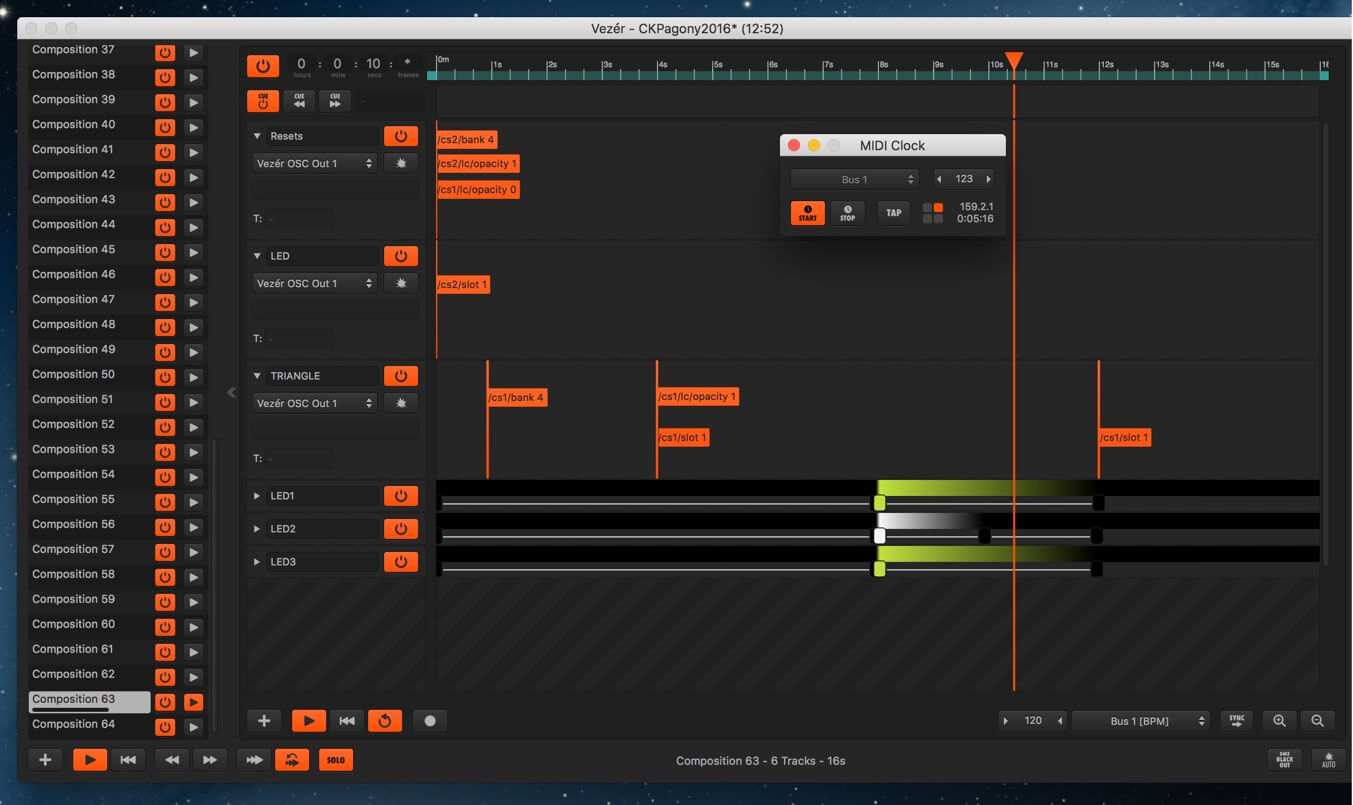Add a new track with the plus button
This screenshot has width=1353, height=805.
pos(264,720)
